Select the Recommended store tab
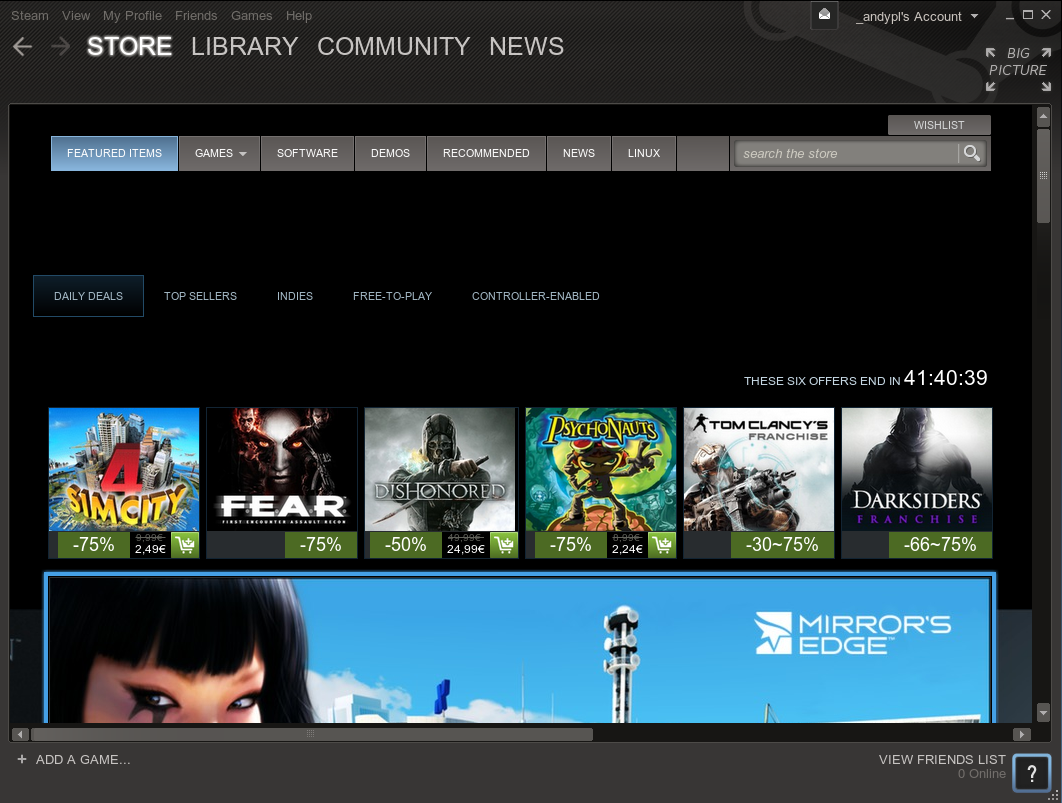Viewport: 1062px width, 803px height. coord(486,154)
